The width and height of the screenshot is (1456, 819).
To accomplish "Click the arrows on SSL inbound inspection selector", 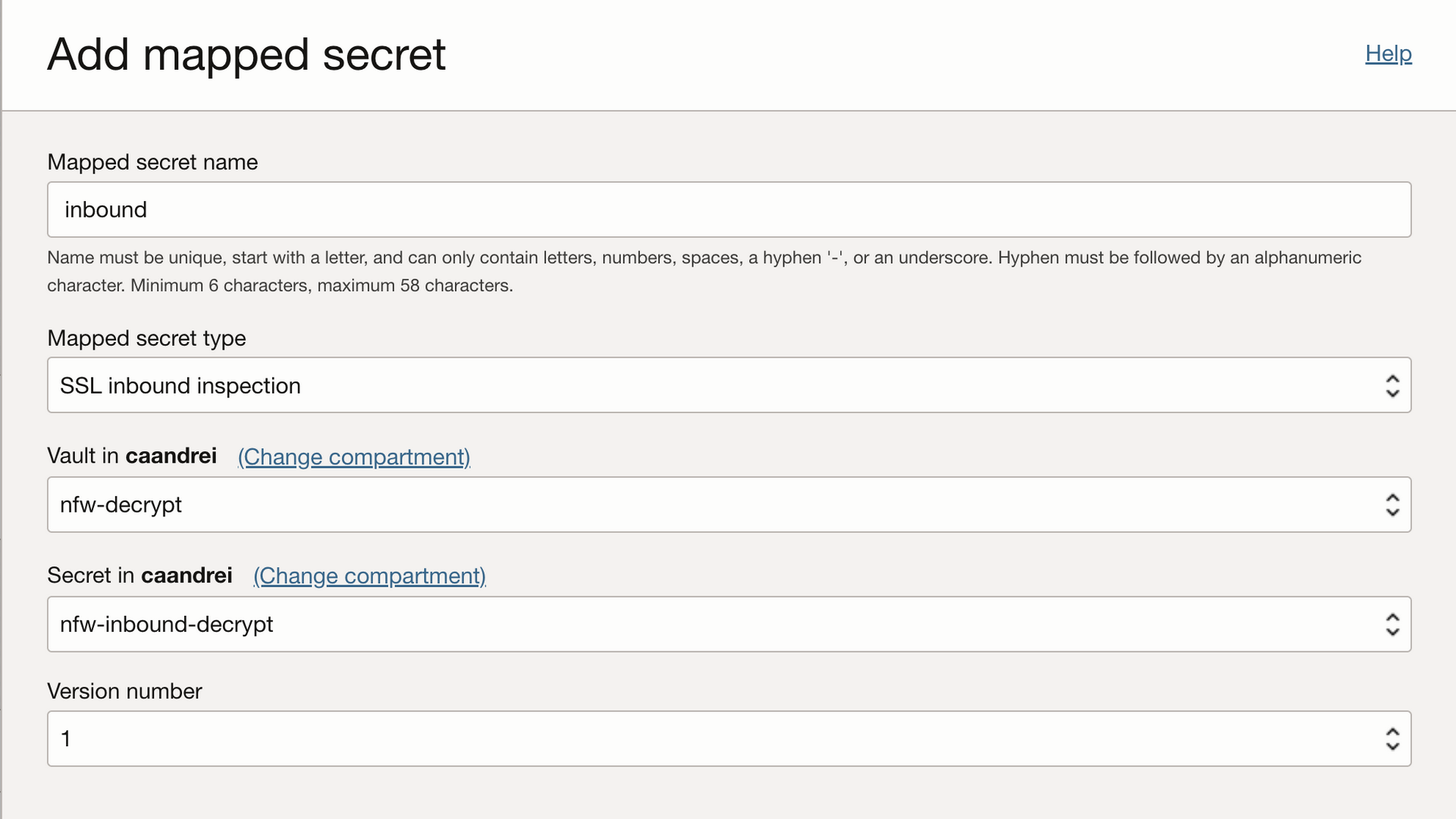I will click(x=1392, y=385).
